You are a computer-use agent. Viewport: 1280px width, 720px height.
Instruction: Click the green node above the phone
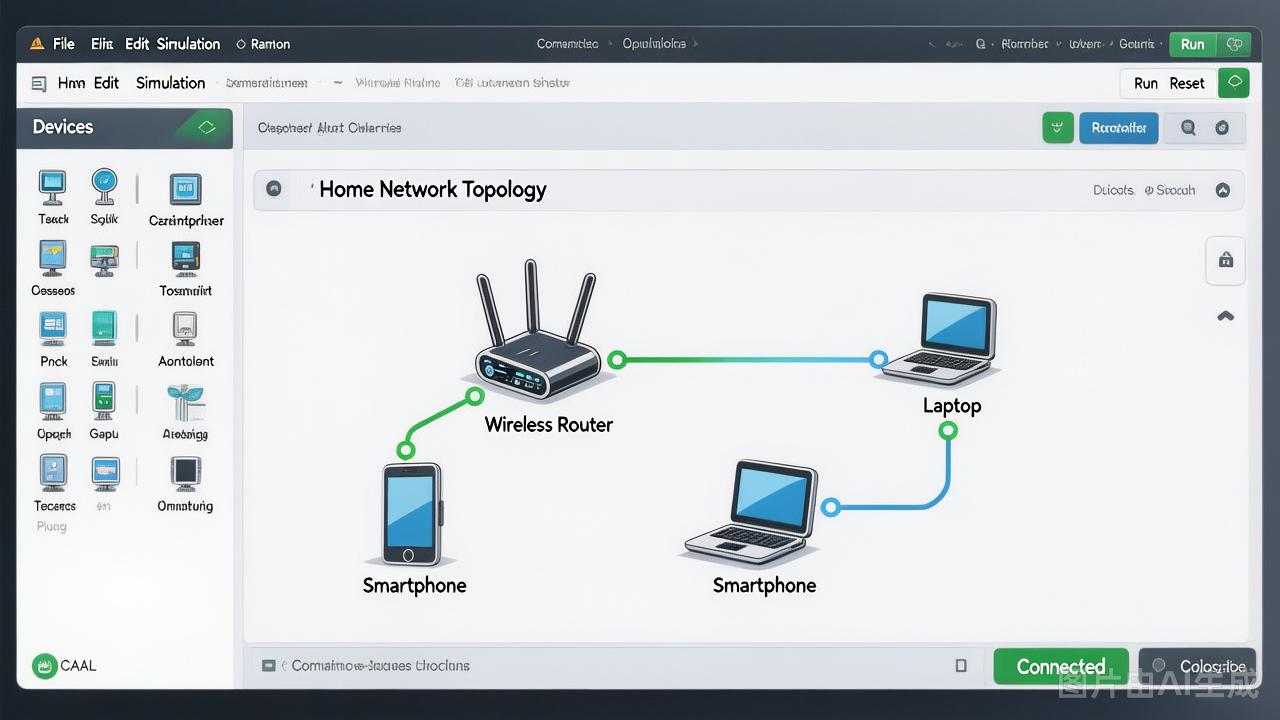tap(405, 449)
